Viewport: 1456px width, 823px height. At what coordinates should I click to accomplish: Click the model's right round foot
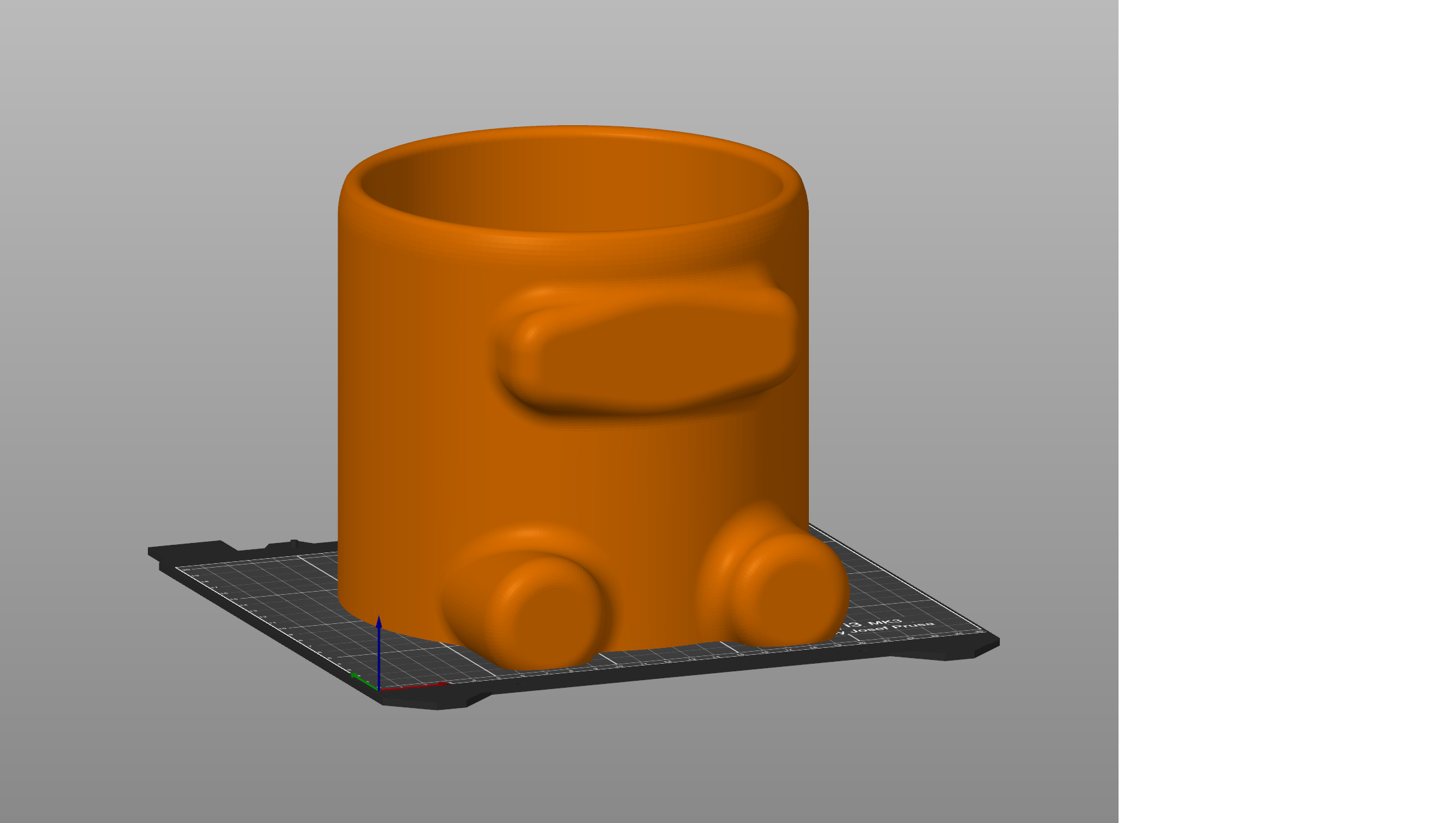click(774, 575)
